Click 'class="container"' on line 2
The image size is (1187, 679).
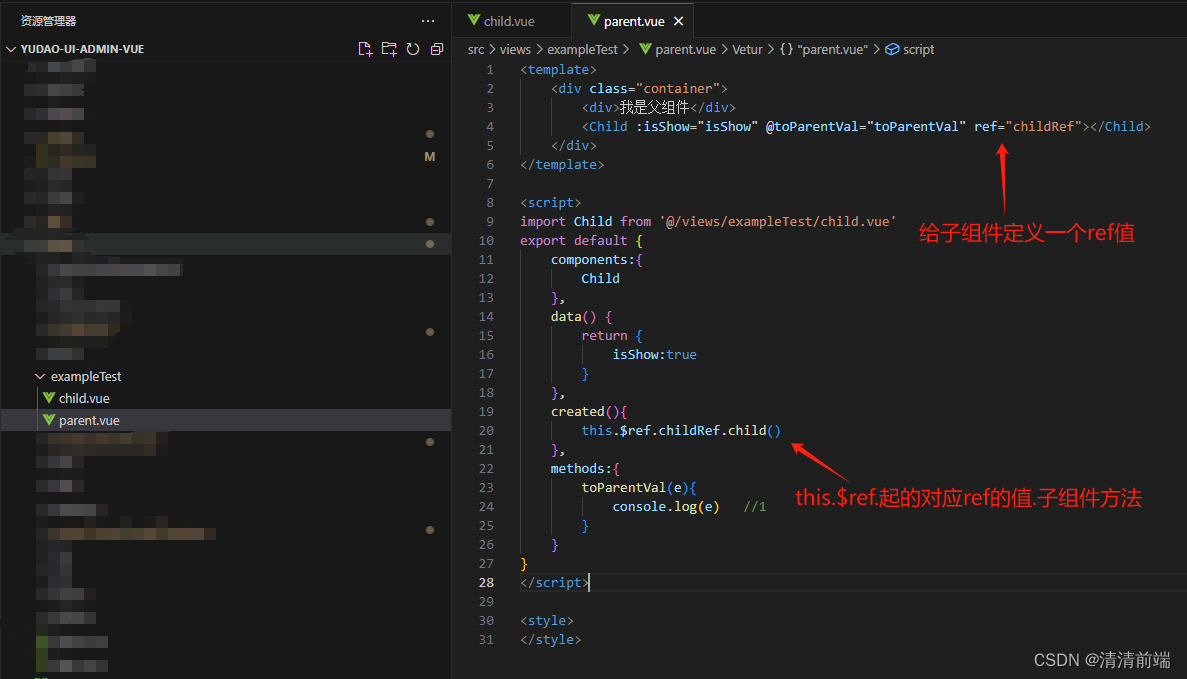(x=654, y=89)
